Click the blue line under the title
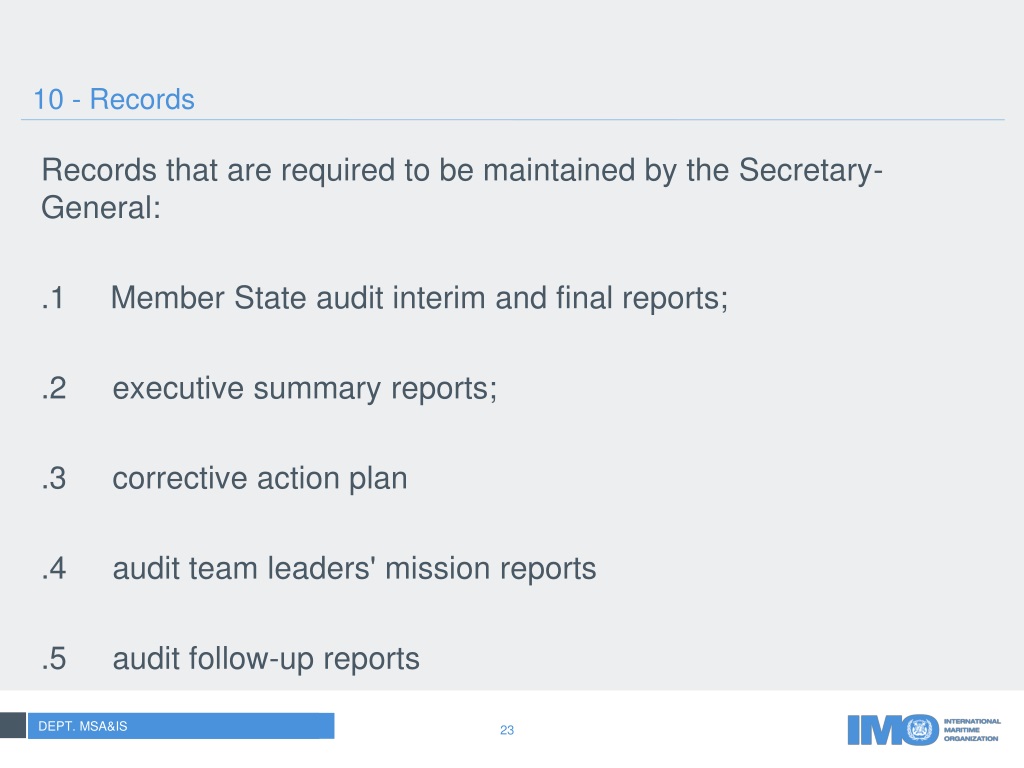Image resolution: width=1024 pixels, height=768 pixels. (512, 120)
